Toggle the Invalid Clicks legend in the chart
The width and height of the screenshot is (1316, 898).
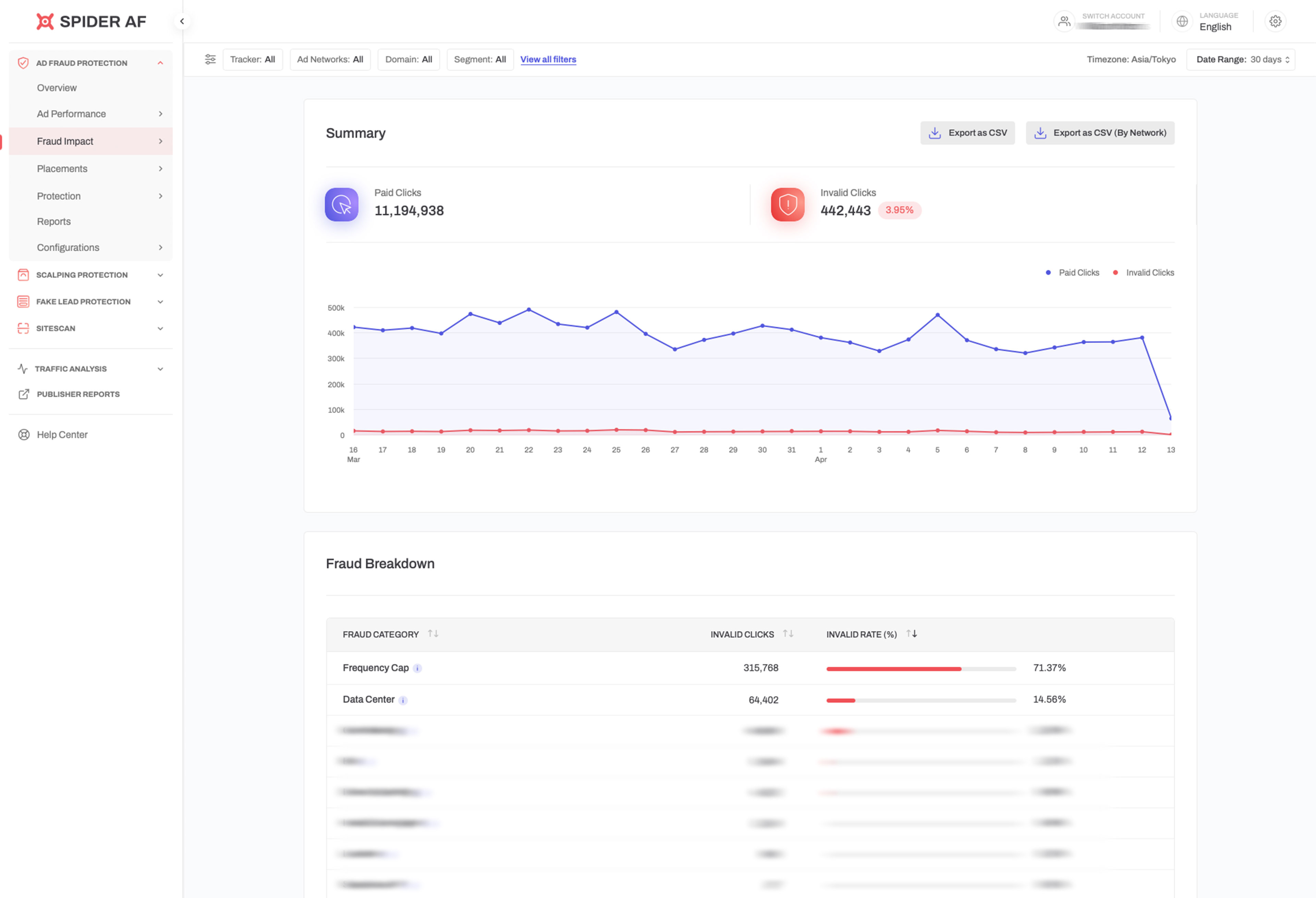1143,272
